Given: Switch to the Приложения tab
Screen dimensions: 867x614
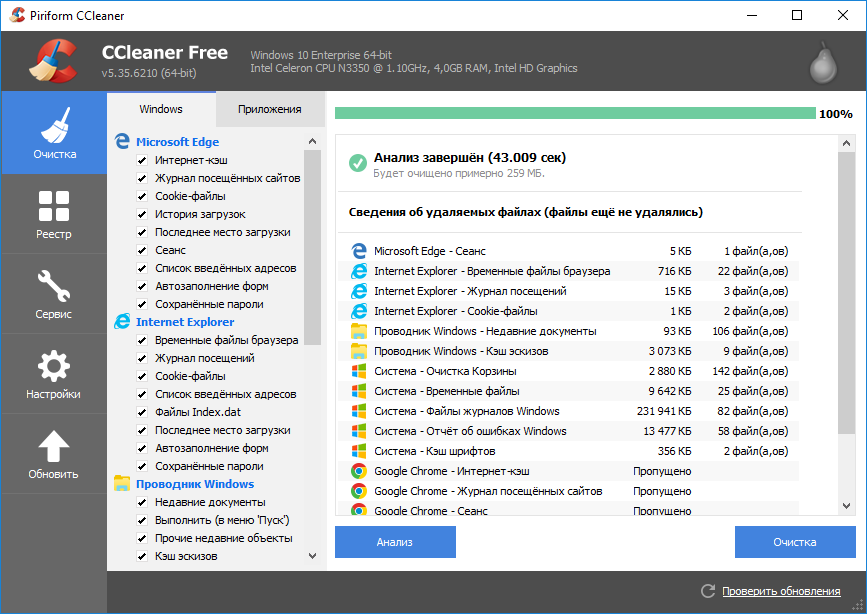Looking at the screenshot, I should pyautogui.click(x=270, y=109).
